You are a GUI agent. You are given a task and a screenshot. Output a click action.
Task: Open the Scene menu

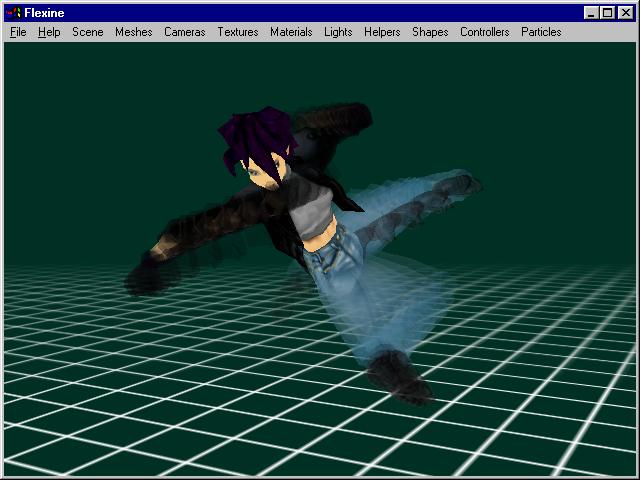88,32
